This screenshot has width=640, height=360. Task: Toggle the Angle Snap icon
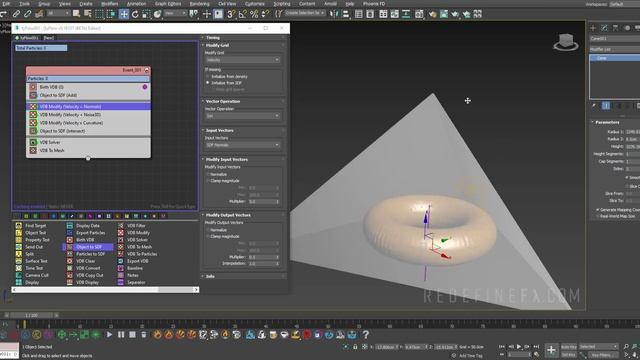[x=243, y=14]
